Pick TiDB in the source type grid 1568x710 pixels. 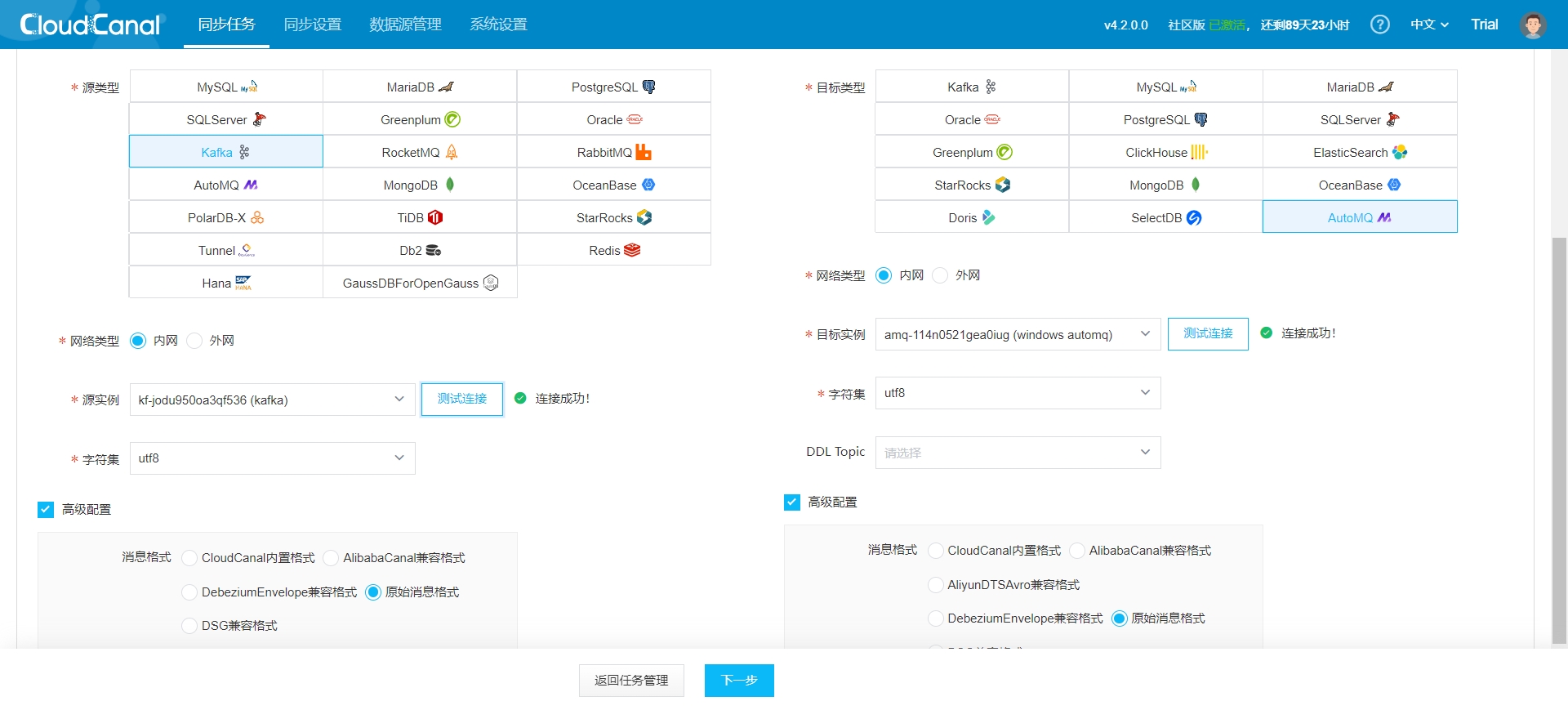coord(420,217)
